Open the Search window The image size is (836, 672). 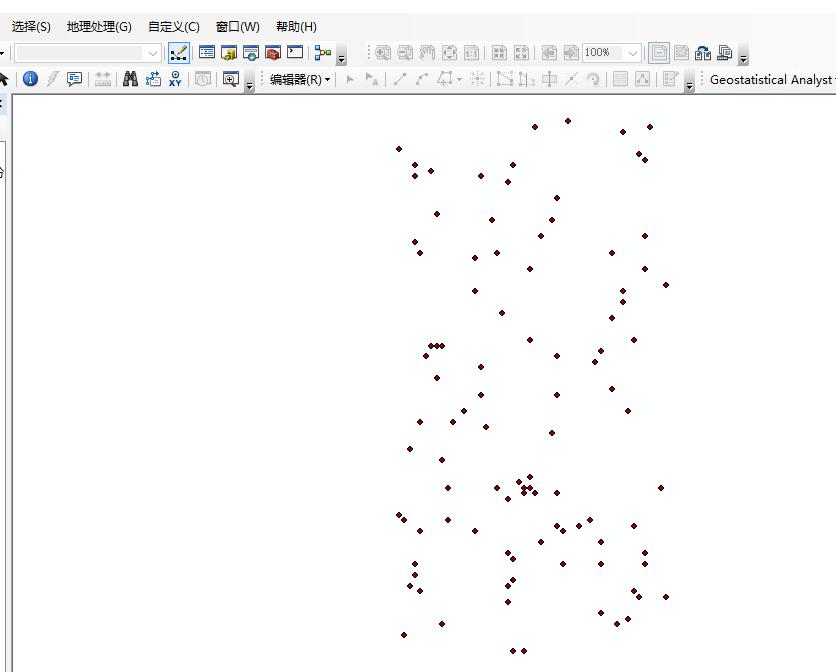click(251, 52)
